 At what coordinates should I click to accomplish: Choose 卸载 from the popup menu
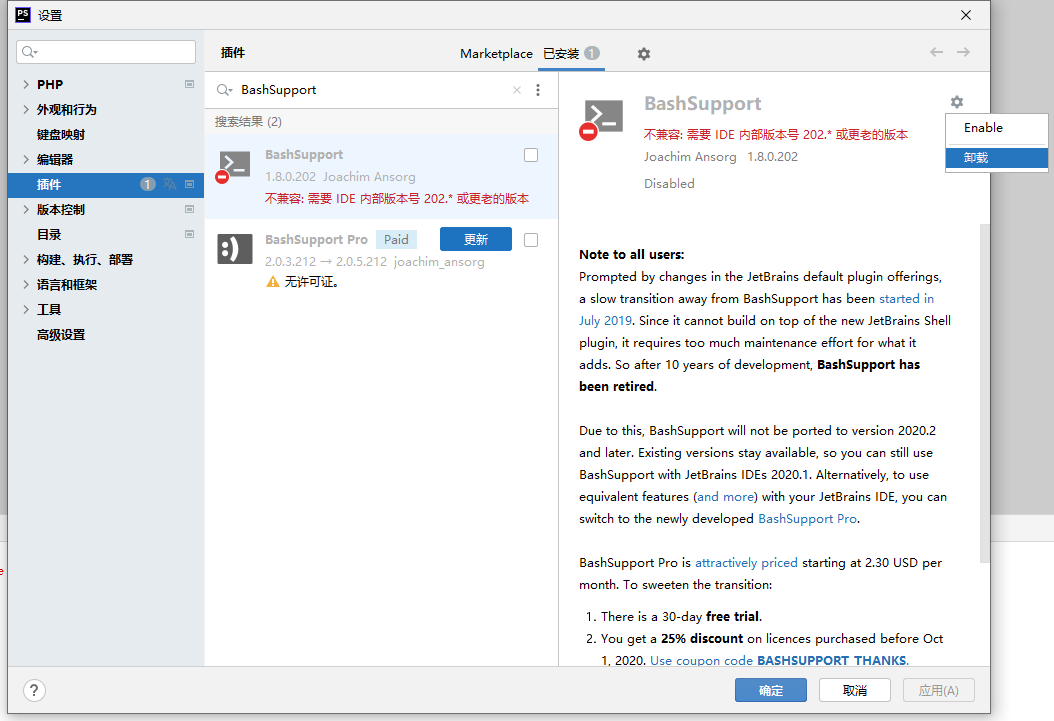point(996,158)
